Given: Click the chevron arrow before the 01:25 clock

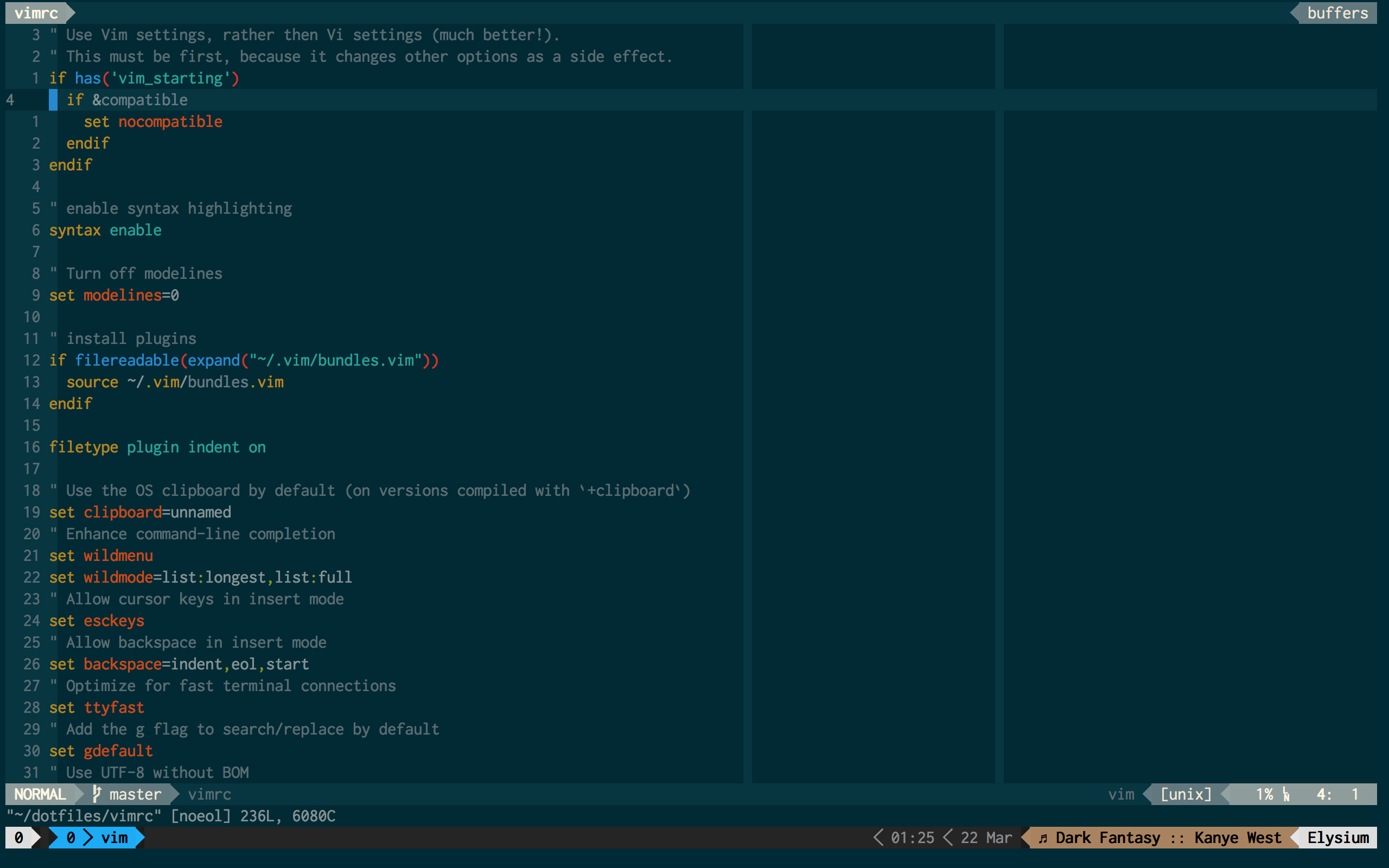Looking at the screenshot, I should pos(878,838).
